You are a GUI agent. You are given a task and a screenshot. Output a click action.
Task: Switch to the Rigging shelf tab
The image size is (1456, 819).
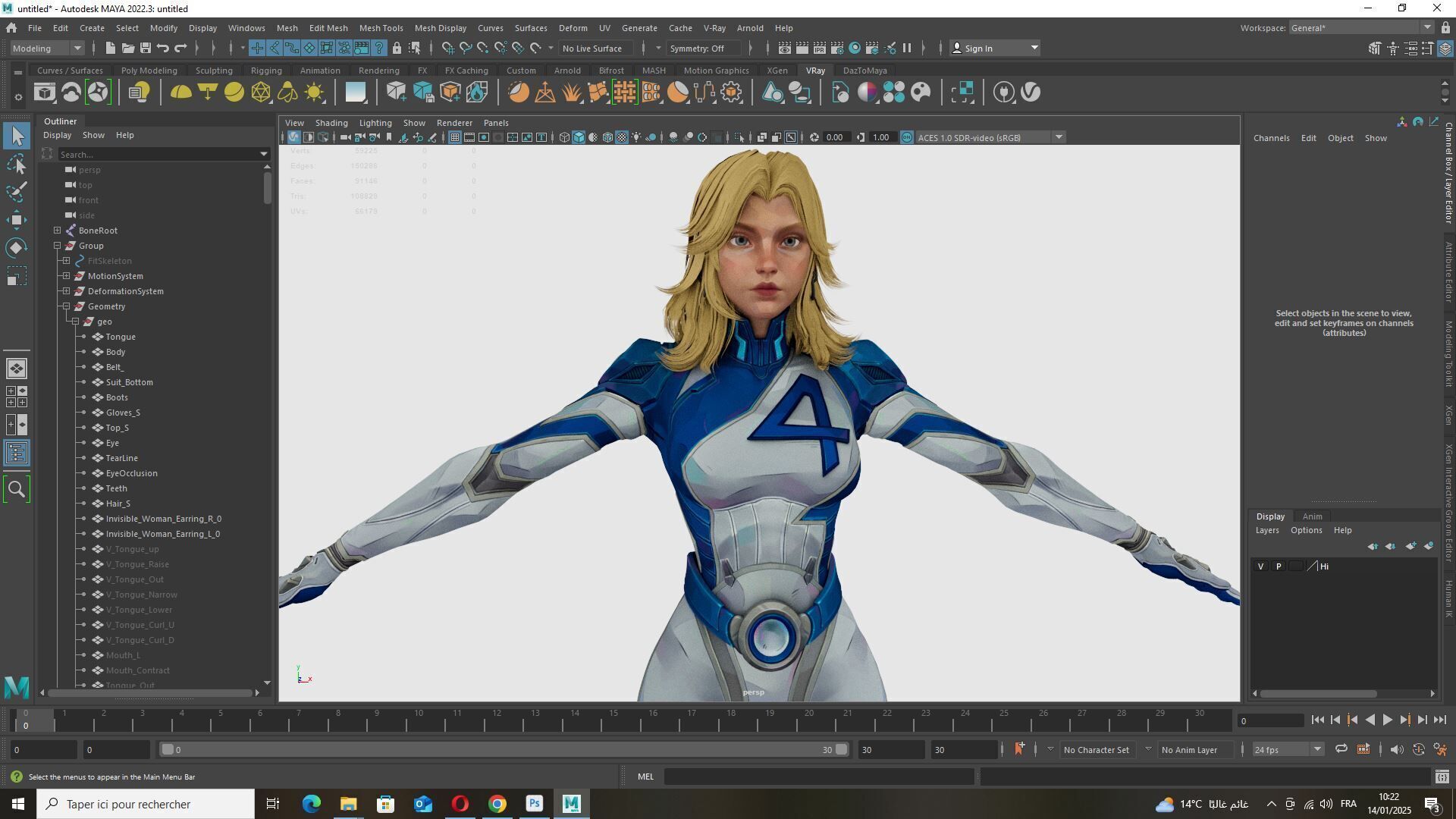click(x=266, y=71)
